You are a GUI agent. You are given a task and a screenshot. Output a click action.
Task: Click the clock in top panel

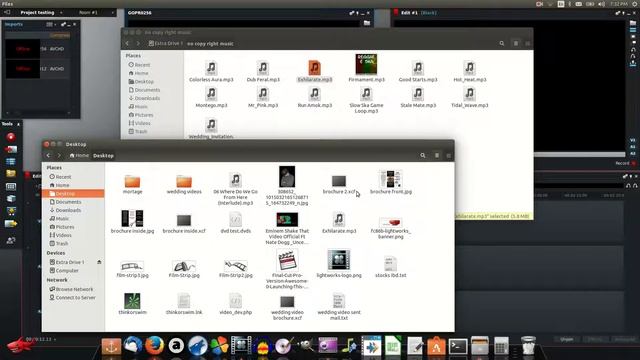[x=619, y=4]
